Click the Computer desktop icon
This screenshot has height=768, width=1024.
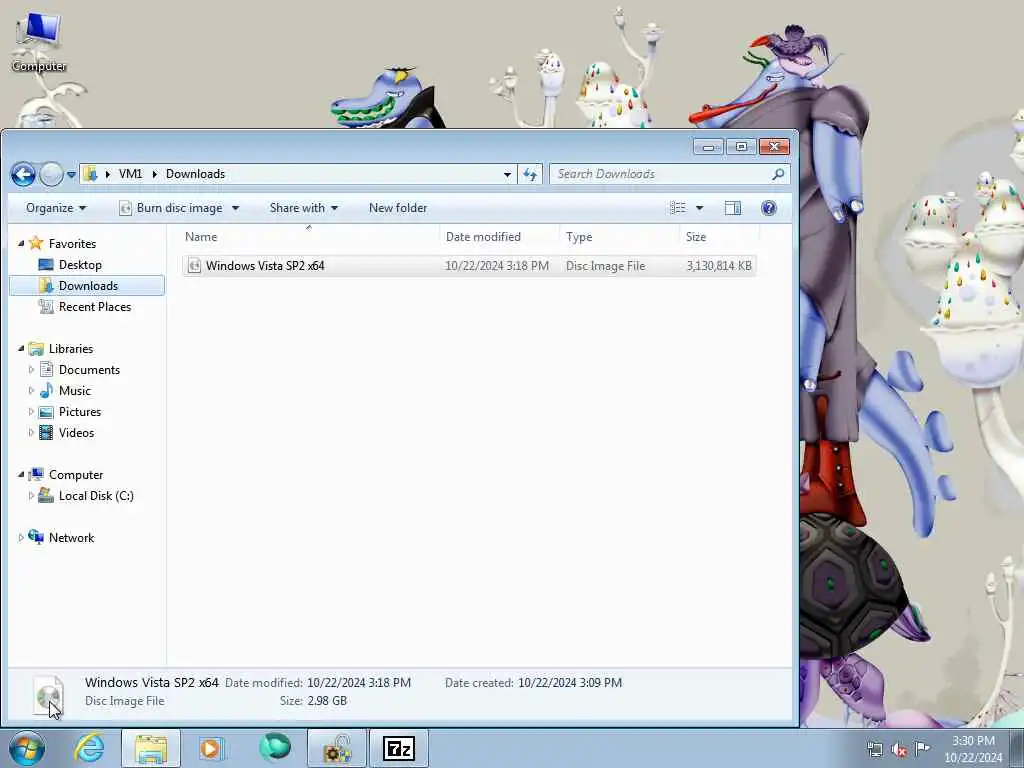click(x=39, y=42)
